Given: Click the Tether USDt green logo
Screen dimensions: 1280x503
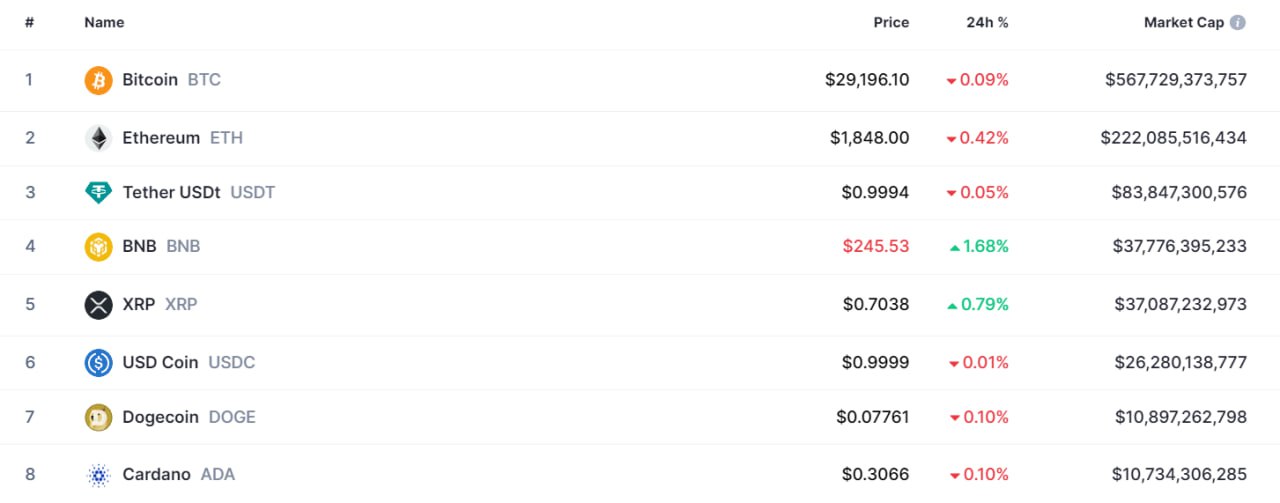Looking at the screenshot, I should 98,193.
